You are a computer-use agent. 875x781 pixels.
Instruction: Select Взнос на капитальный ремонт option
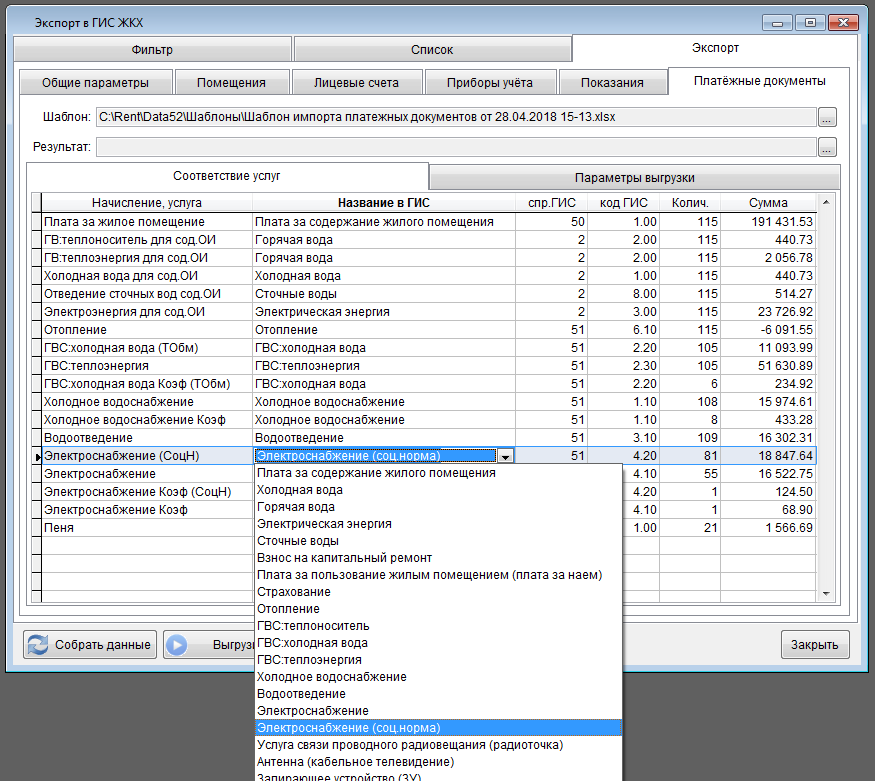(438, 558)
